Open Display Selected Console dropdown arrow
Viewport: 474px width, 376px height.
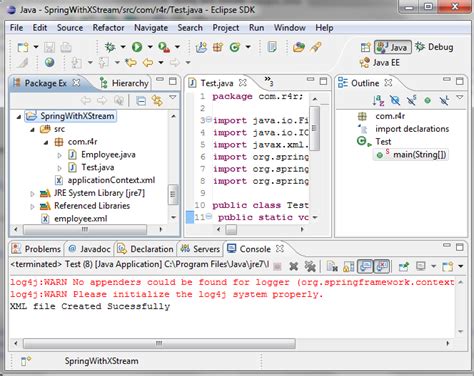[433, 266]
